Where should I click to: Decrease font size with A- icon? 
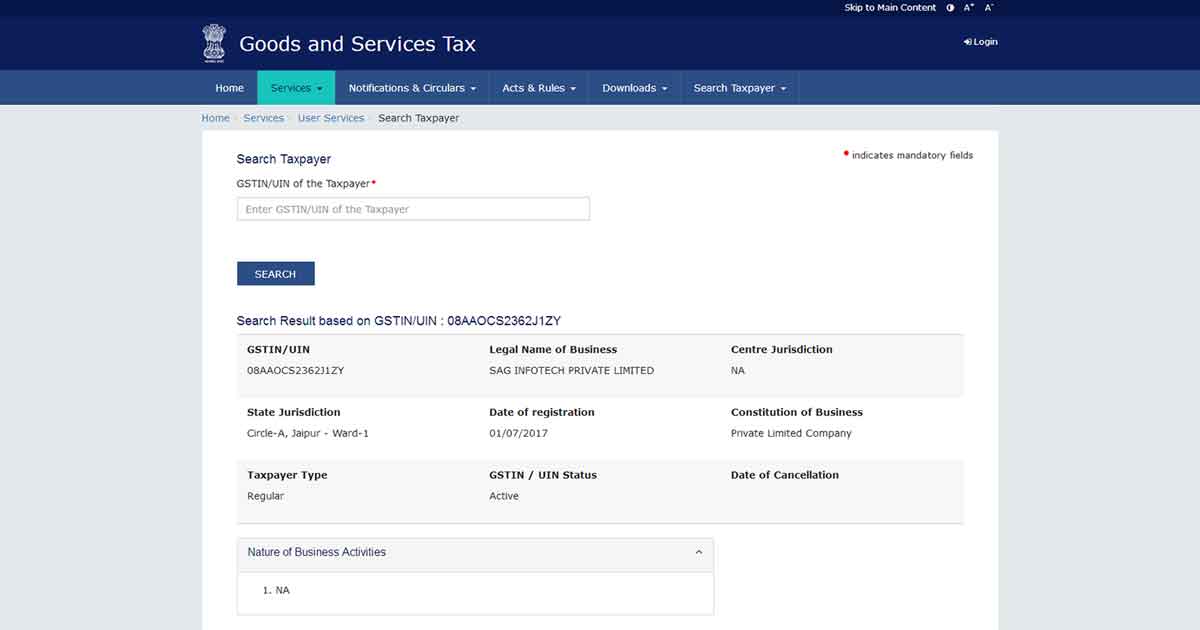989,8
